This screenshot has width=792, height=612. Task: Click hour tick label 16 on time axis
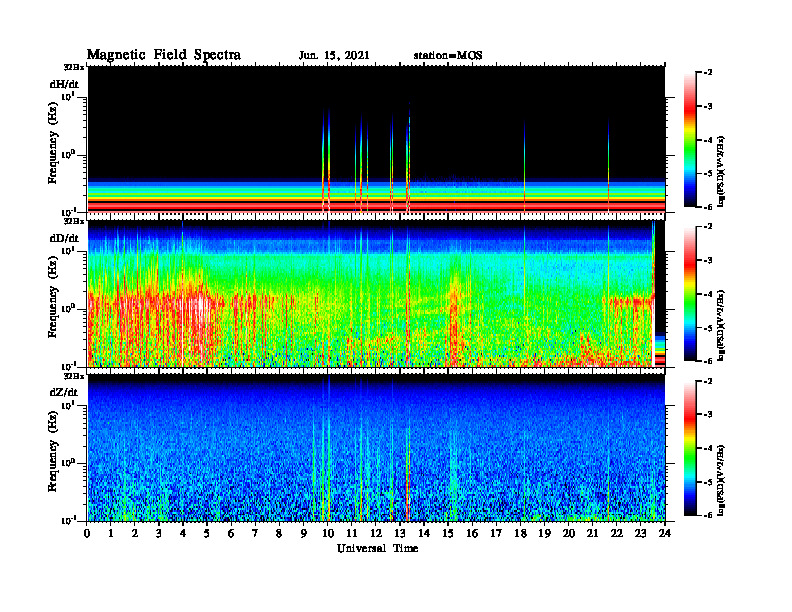pyautogui.click(x=472, y=533)
